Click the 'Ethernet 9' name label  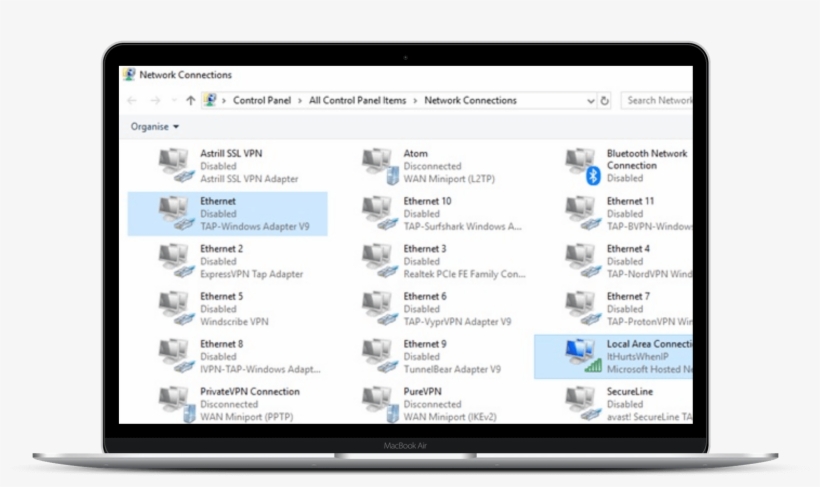[425, 344]
